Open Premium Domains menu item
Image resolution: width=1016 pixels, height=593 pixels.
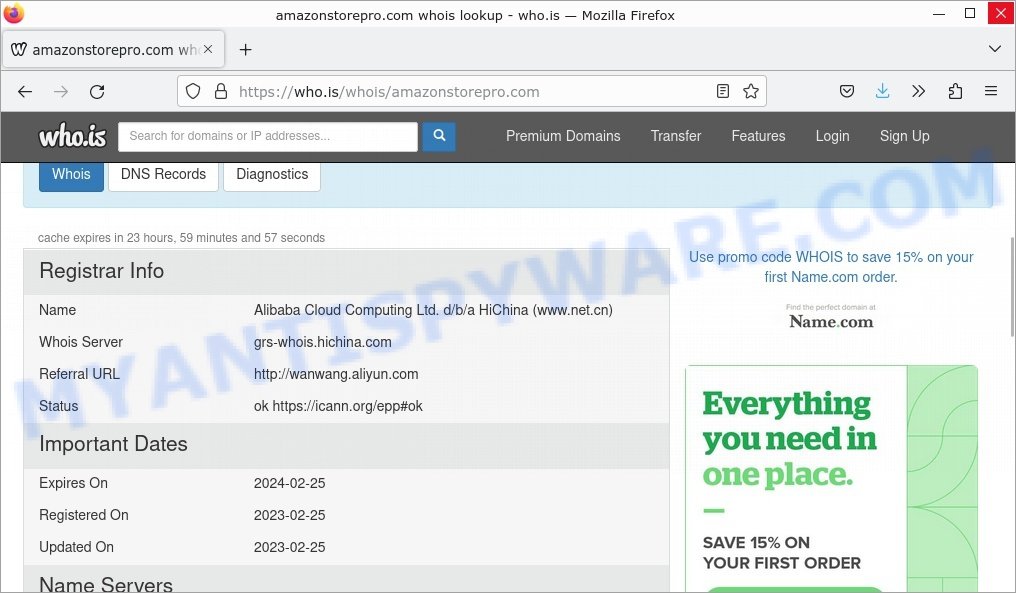click(563, 136)
